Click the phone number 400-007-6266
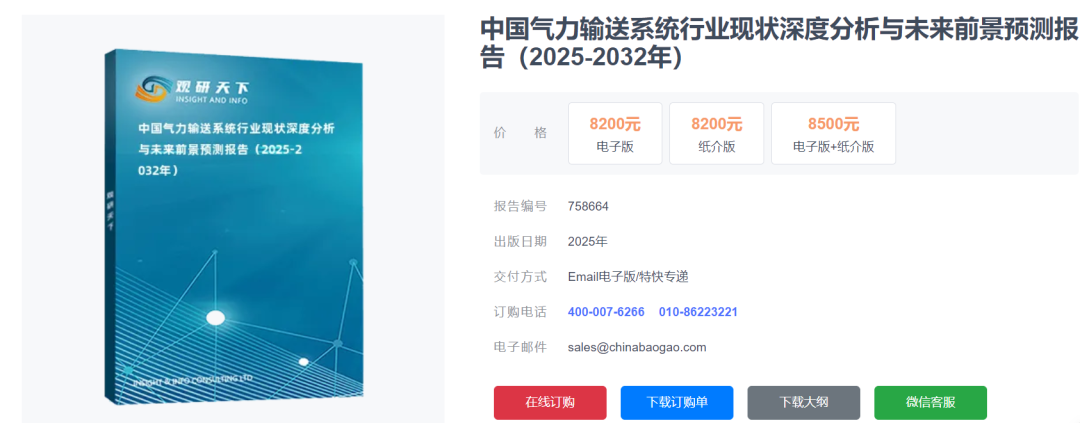Image resolution: width=1080 pixels, height=423 pixels. [x=606, y=312]
